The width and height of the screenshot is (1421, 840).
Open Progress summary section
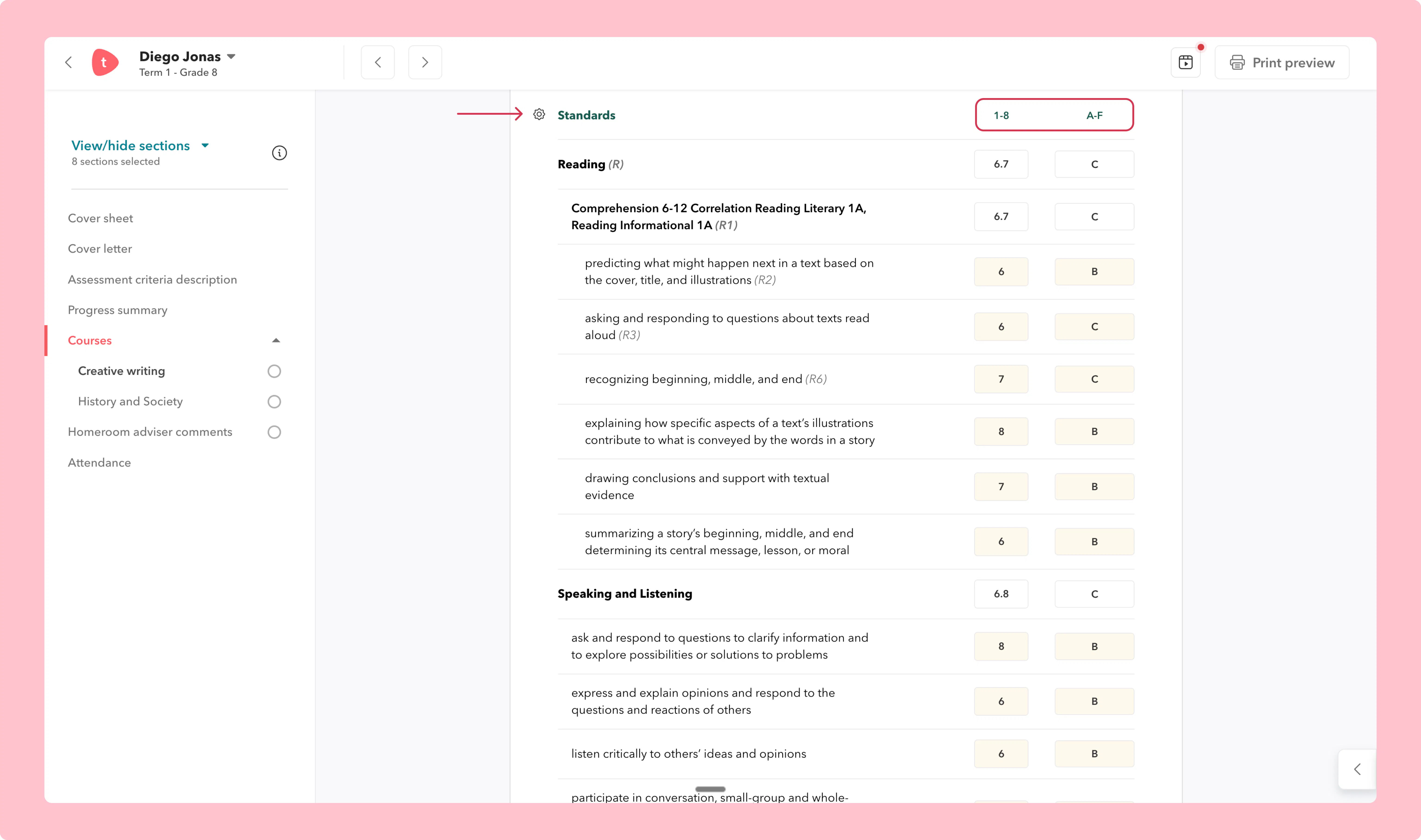pos(118,310)
